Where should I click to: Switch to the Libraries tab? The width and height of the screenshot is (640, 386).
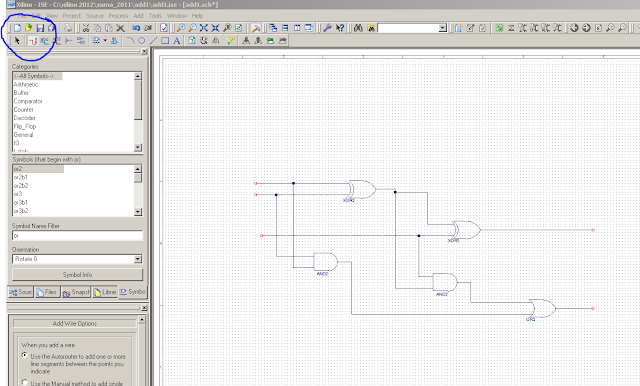click(105, 292)
